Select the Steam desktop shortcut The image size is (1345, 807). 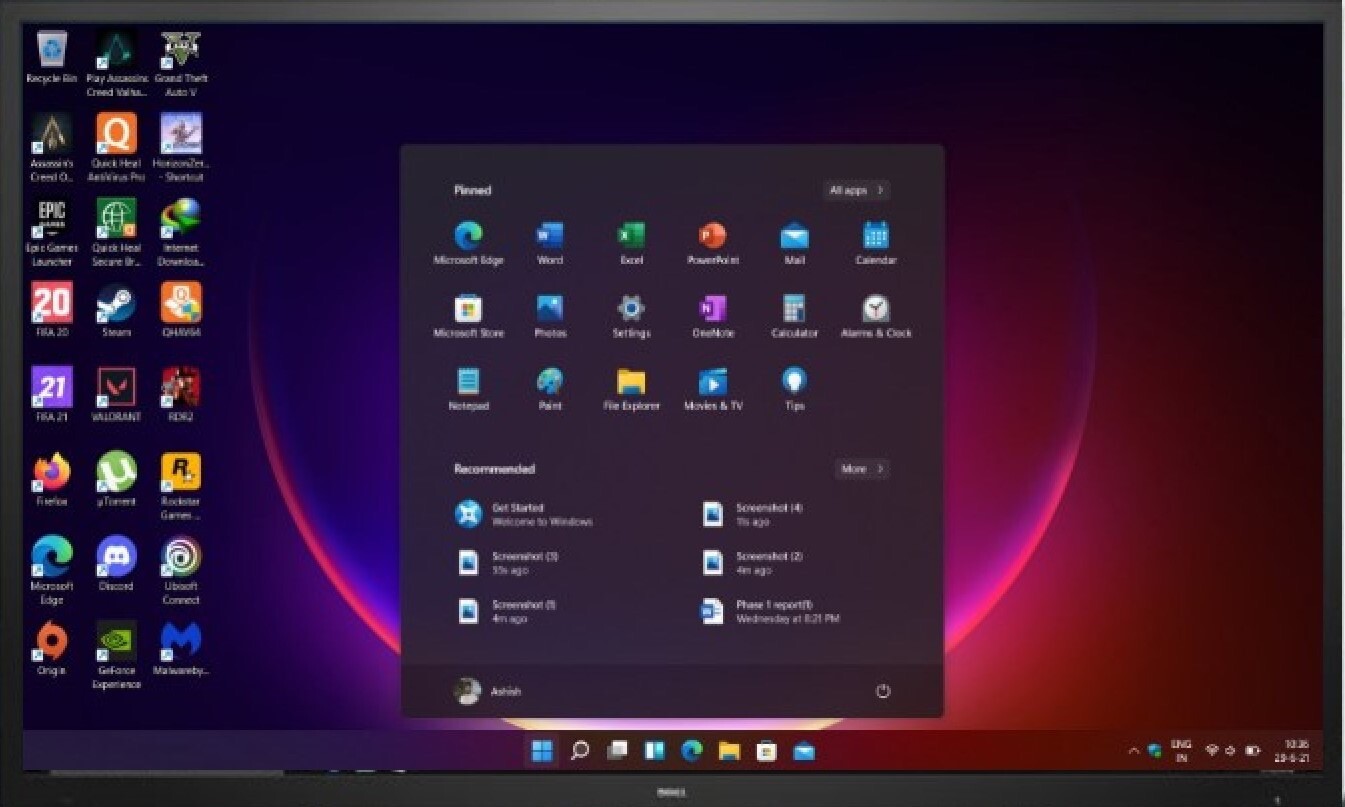(x=116, y=310)
